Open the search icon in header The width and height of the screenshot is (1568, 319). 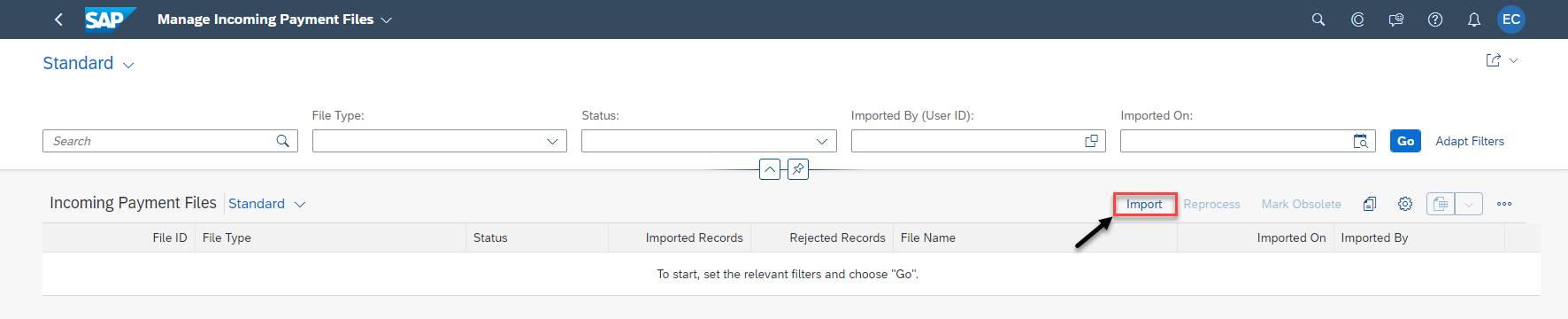[1318, 19]
